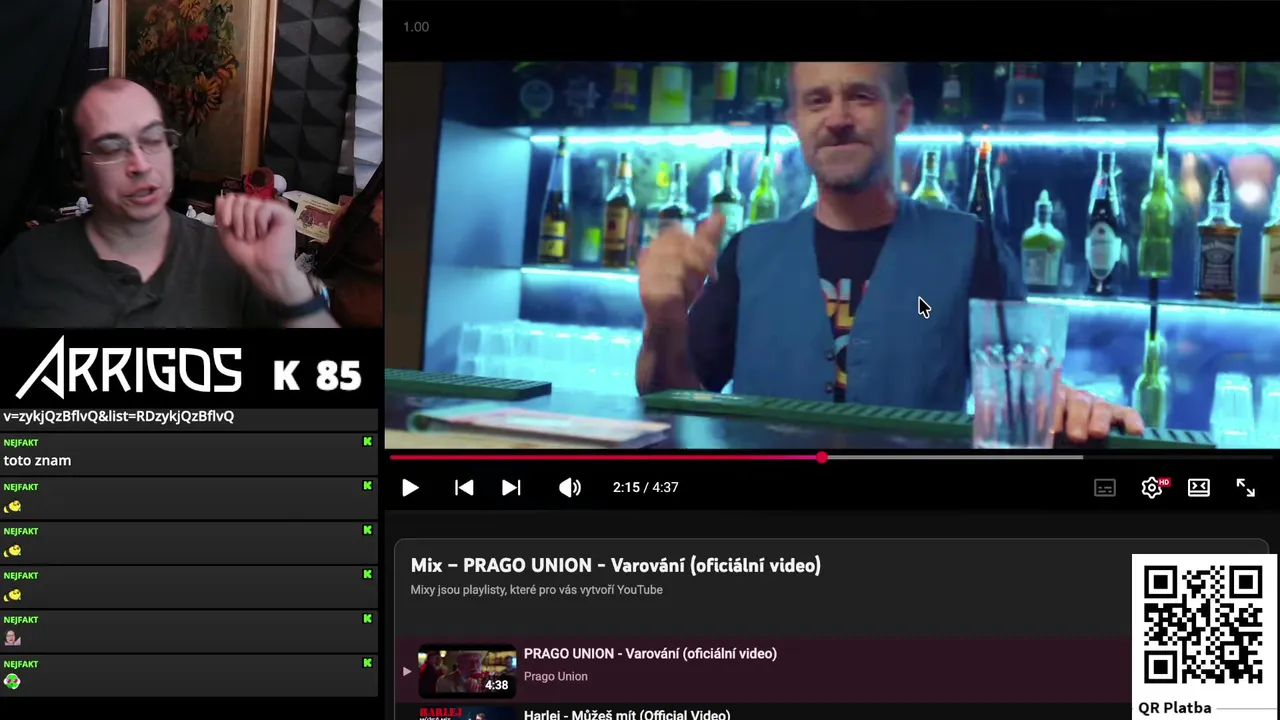Click the Play button
Viewport: 1280px width, 720px height.
pos(410,488)
